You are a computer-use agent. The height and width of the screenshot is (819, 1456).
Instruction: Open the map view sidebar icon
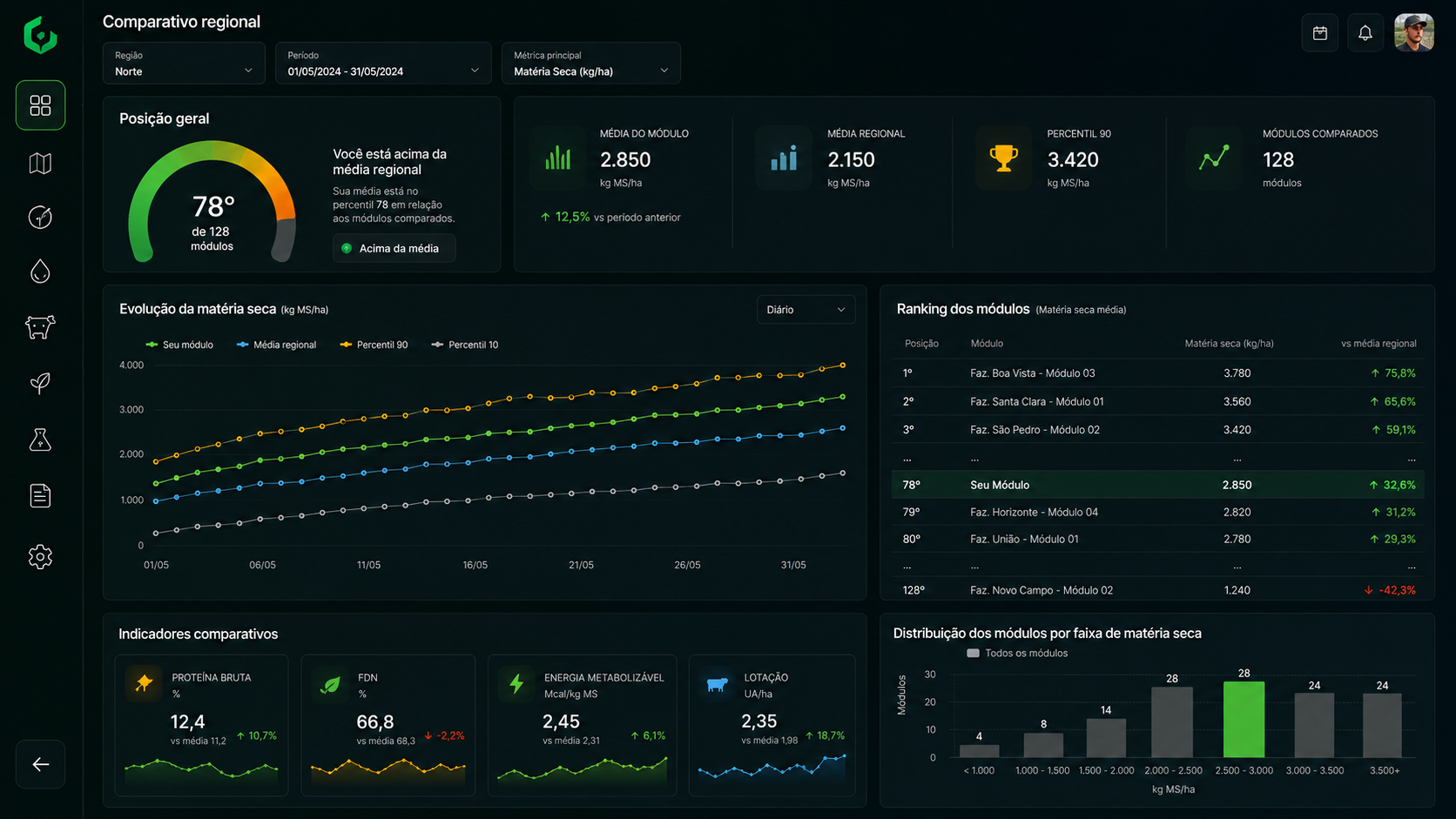click(40, 163)
